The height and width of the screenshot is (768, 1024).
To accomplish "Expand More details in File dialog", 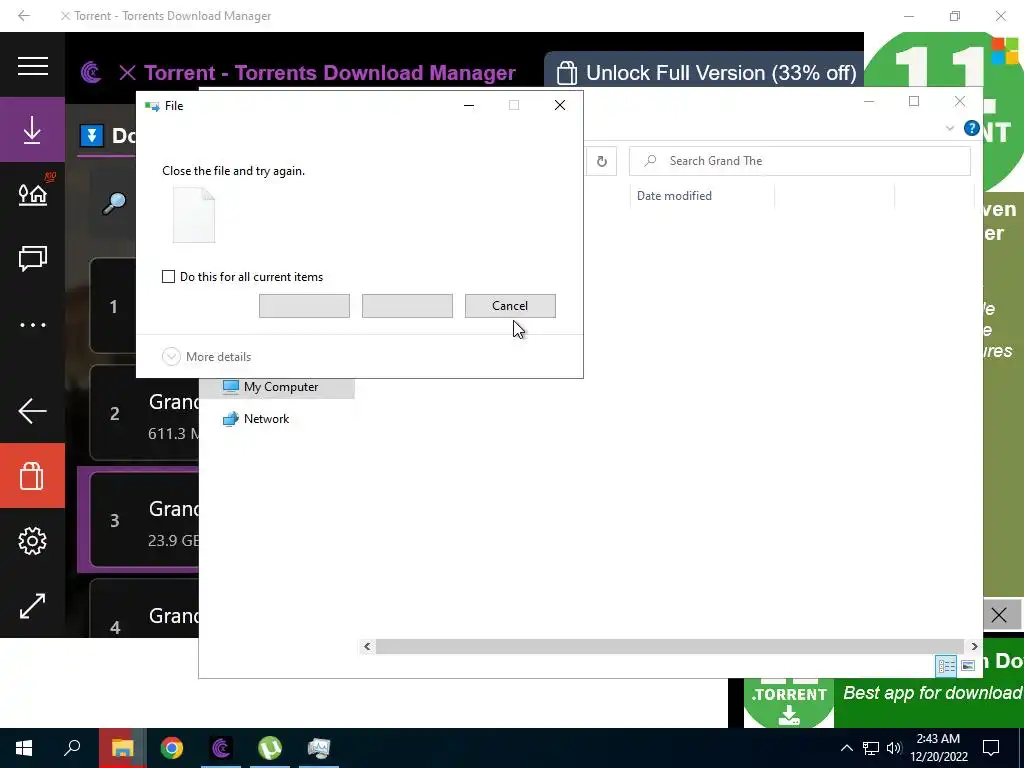I will pyautogui.click(x=206, y=357).
